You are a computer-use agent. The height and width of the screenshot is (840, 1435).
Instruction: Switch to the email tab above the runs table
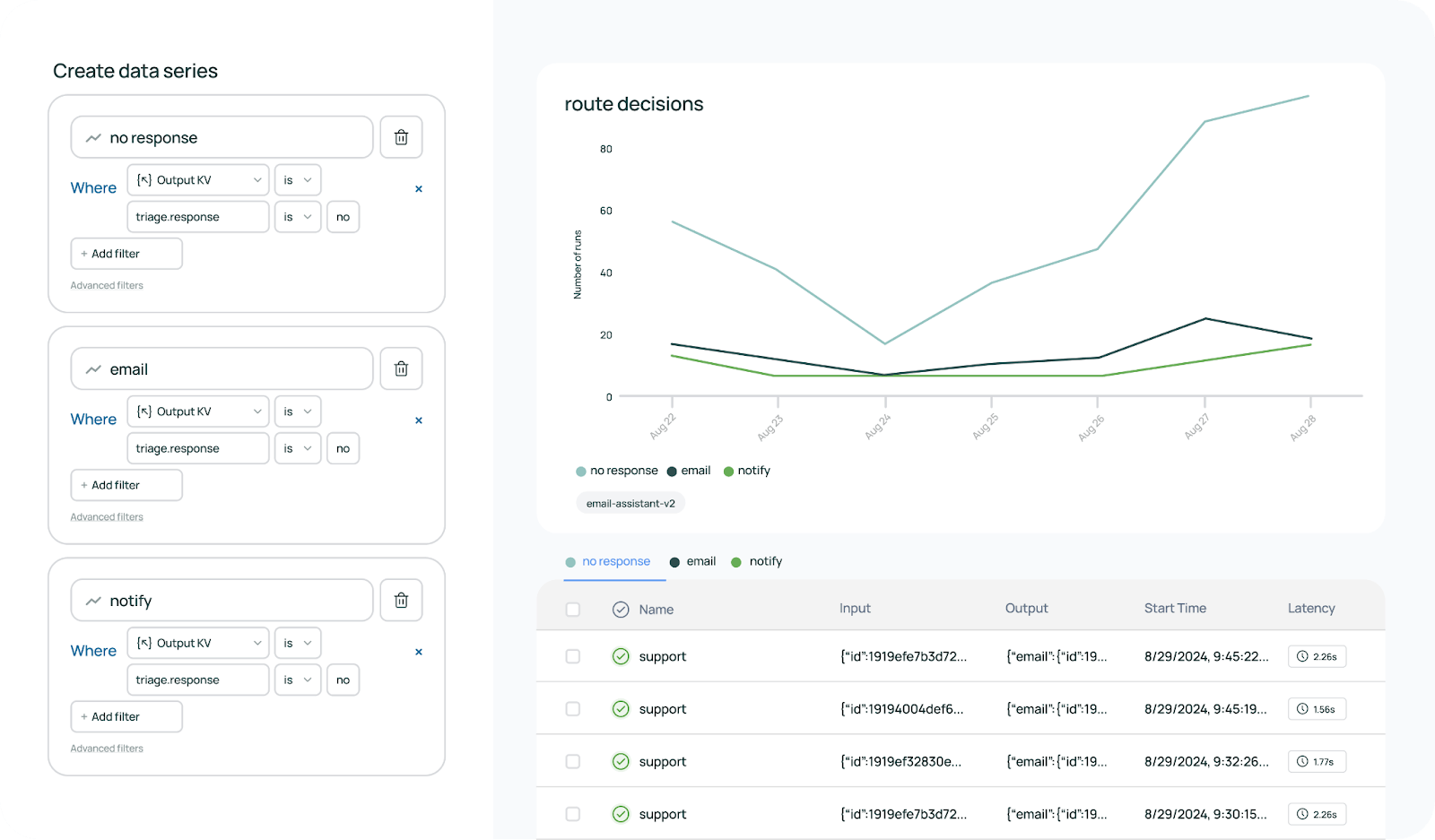tap(692, 562)
